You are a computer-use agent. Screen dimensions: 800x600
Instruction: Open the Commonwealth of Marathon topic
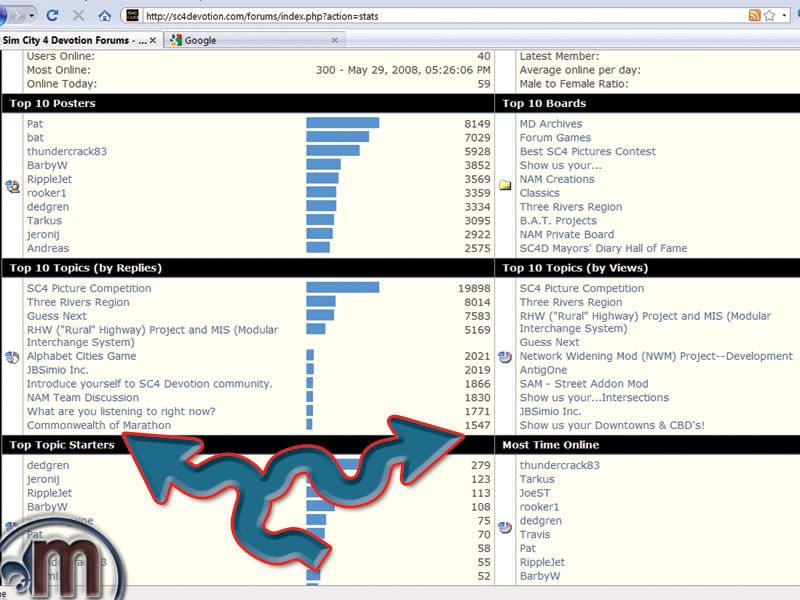point(99,425)
